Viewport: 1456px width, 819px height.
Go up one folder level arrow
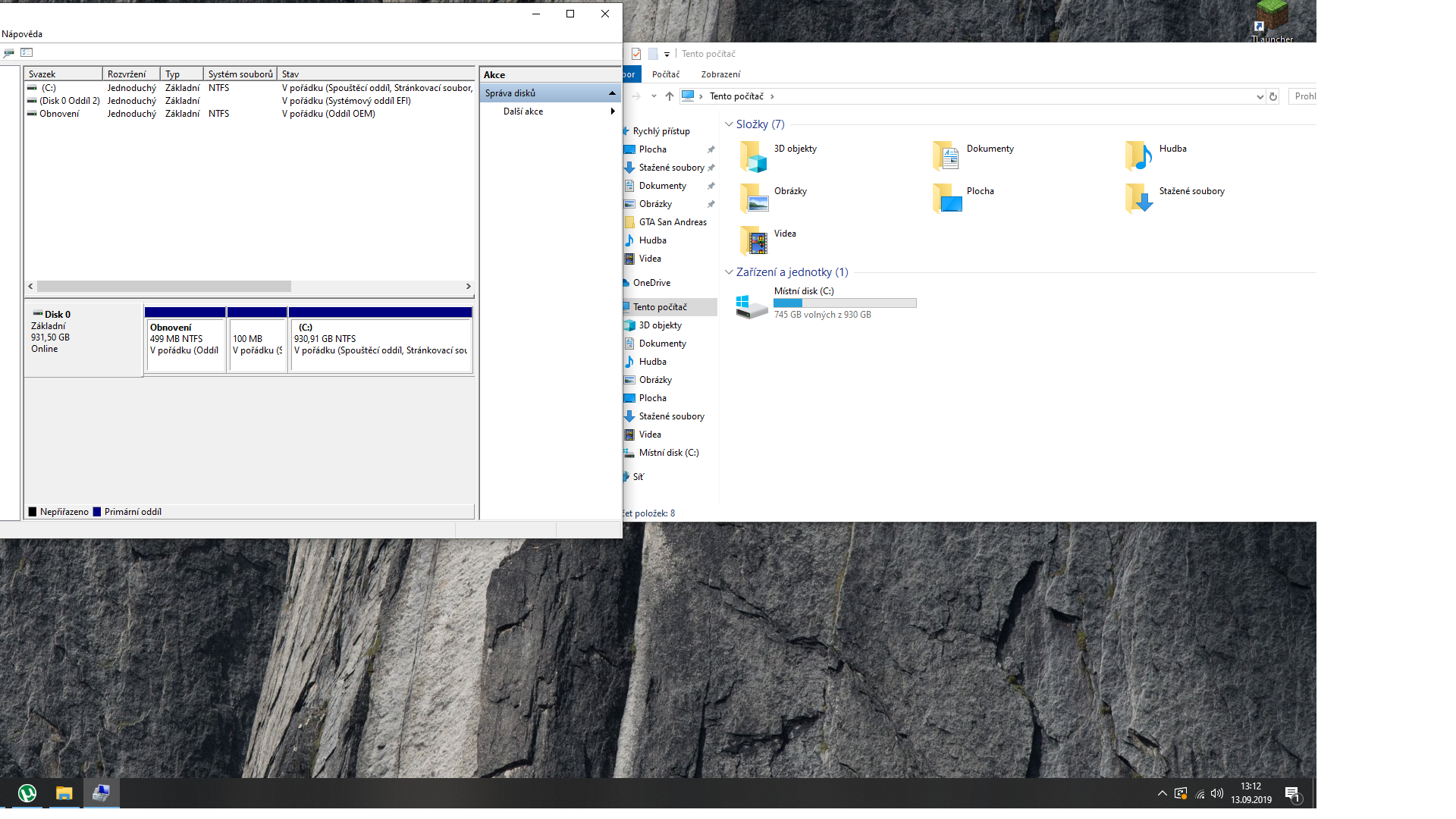pyautogui.click(x=669, y=96)
